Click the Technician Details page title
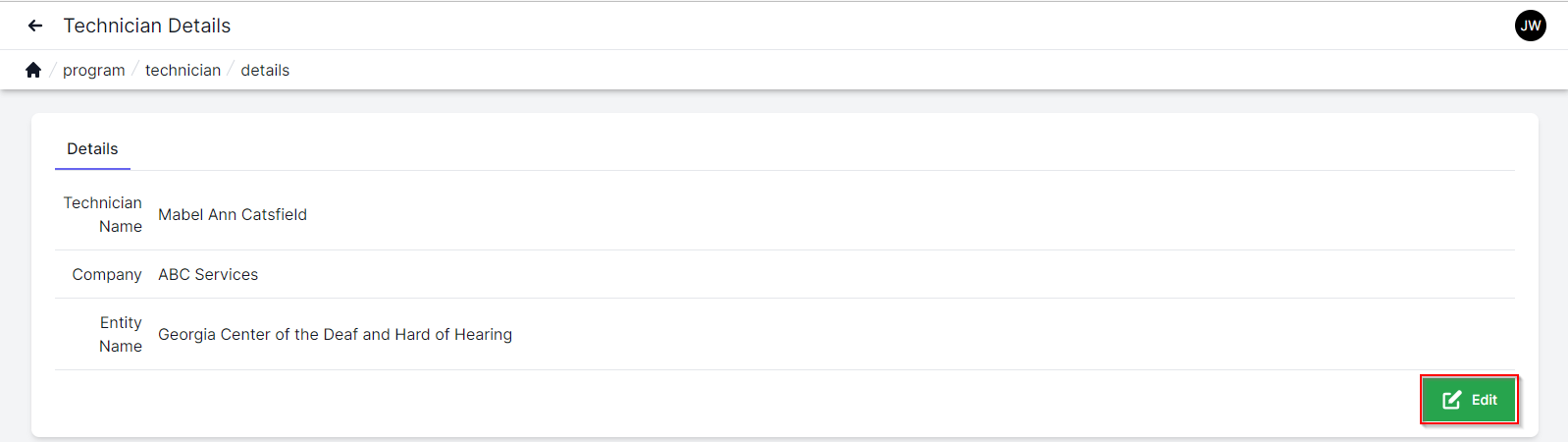 point(147,26)
